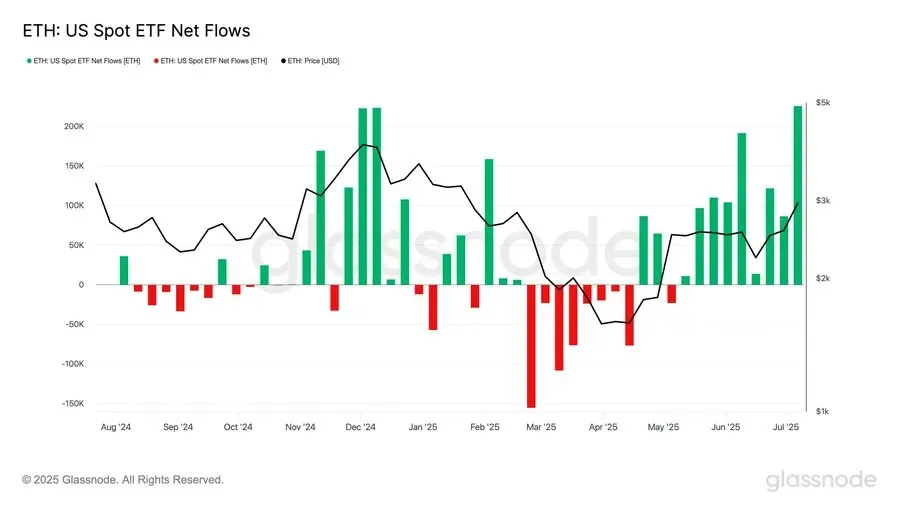The image size is (900, 506).
Task: Toggle the red ETF Net Flows legend entry
Action: [x=210, y=61]
